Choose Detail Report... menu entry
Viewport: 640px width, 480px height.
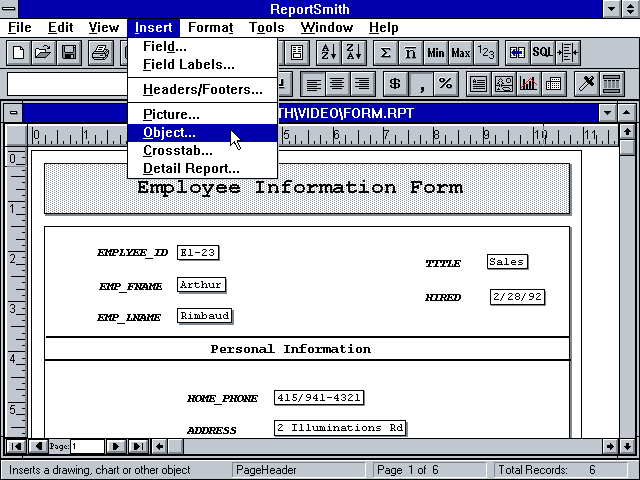click(203, 169)
